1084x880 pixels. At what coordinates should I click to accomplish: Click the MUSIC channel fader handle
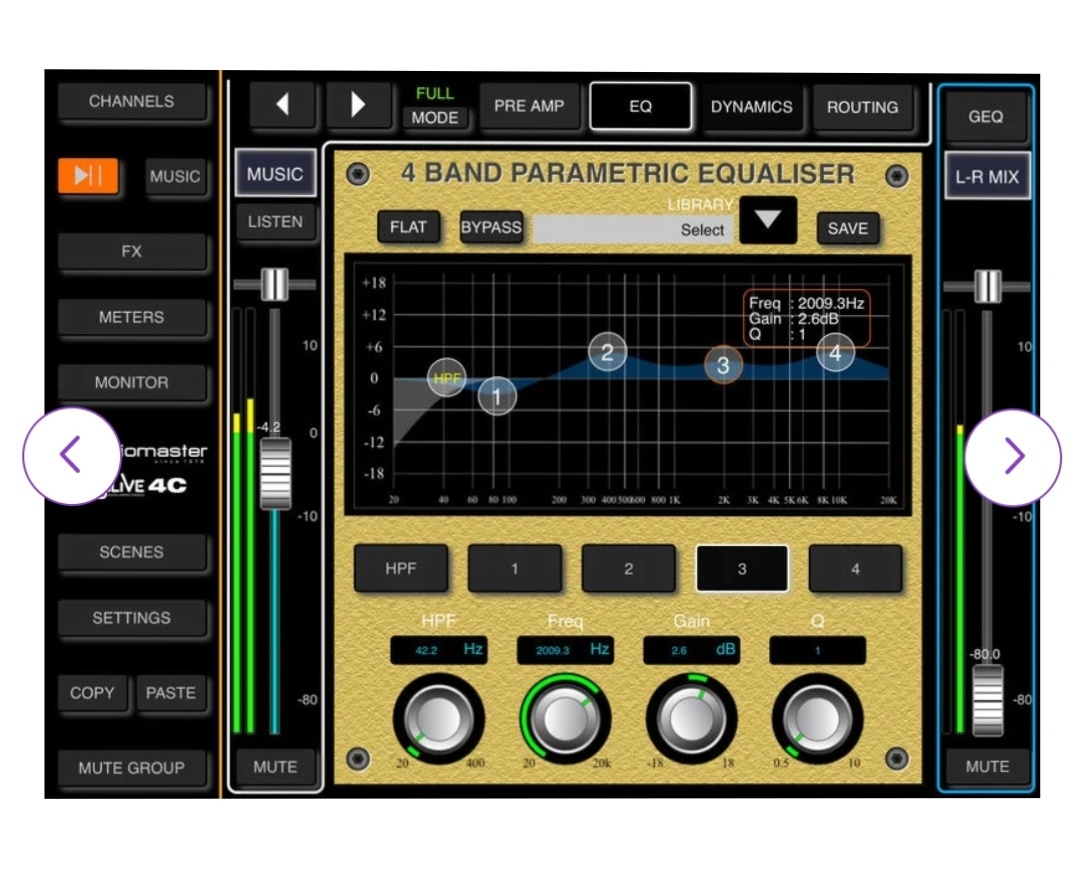(x=275, y=473)
